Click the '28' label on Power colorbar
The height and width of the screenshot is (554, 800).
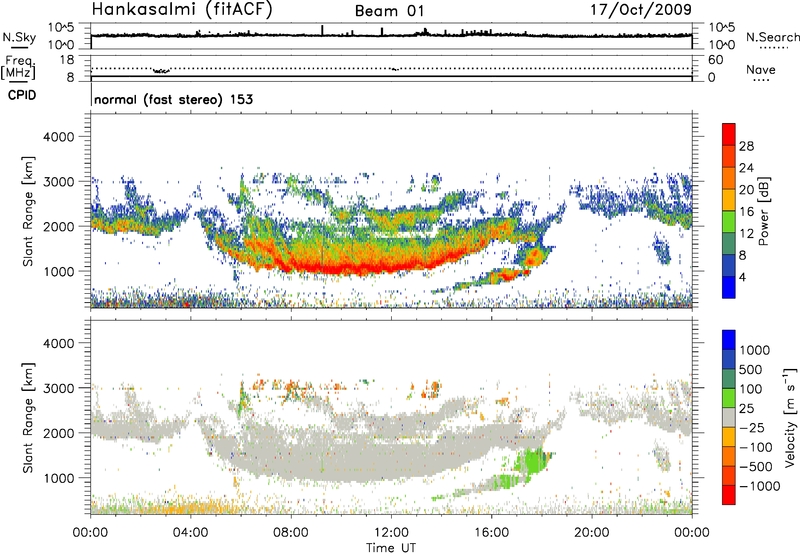click(746, 146)
